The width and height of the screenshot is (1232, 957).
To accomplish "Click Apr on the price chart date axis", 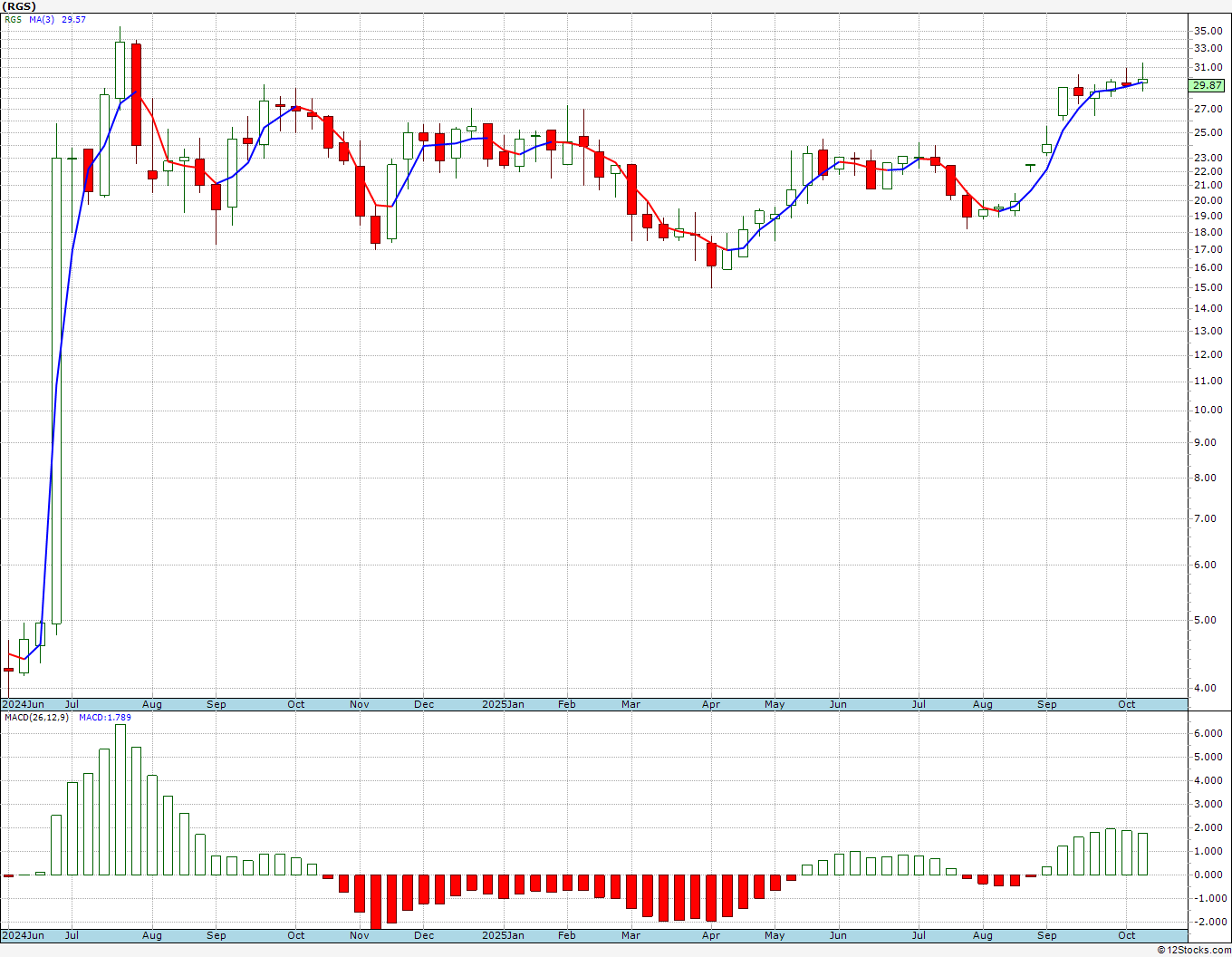I will tap(711, 704).
